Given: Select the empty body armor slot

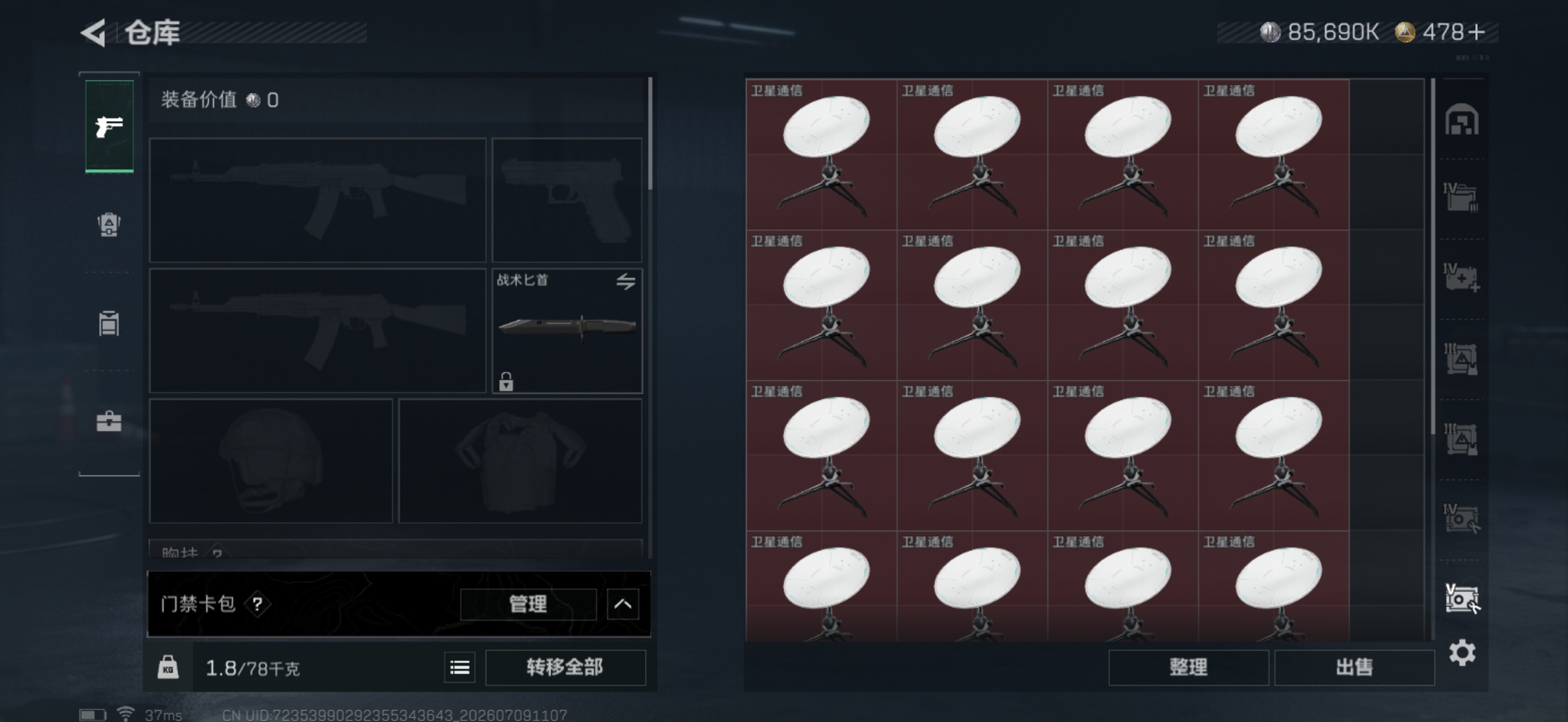Looking at the screenshot, I should pos(520,461).
